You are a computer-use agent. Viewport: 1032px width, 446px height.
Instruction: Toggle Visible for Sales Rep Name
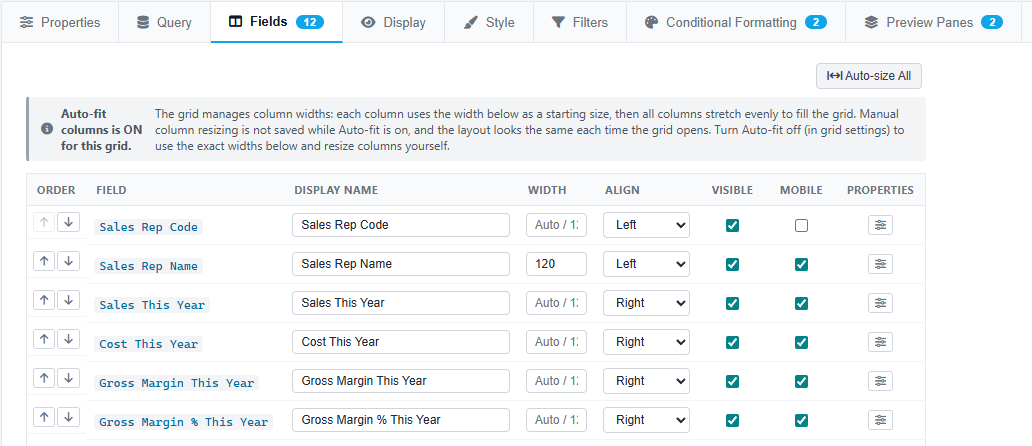[732, 264]
